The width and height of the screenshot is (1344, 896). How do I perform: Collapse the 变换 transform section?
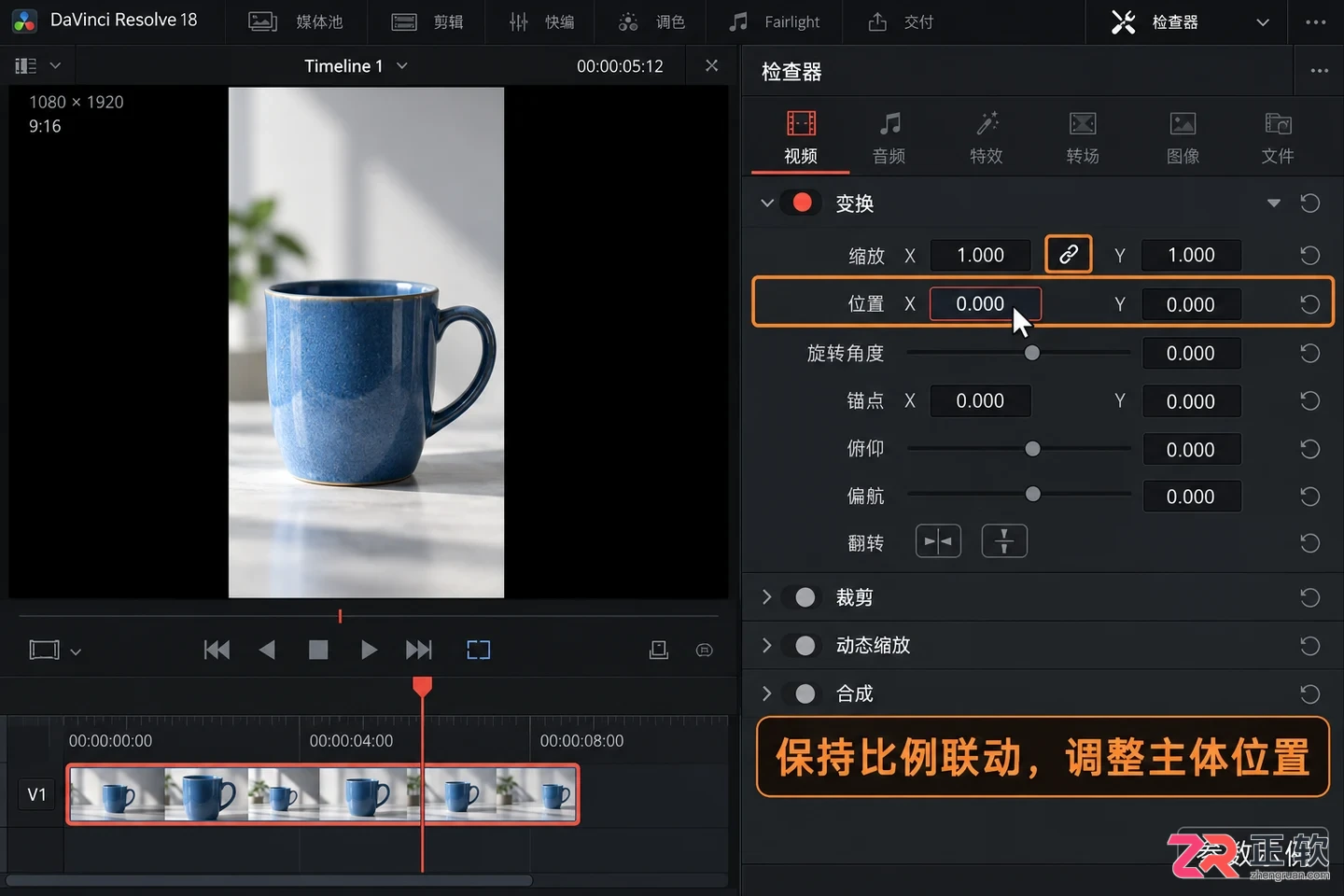pos(767,203)
